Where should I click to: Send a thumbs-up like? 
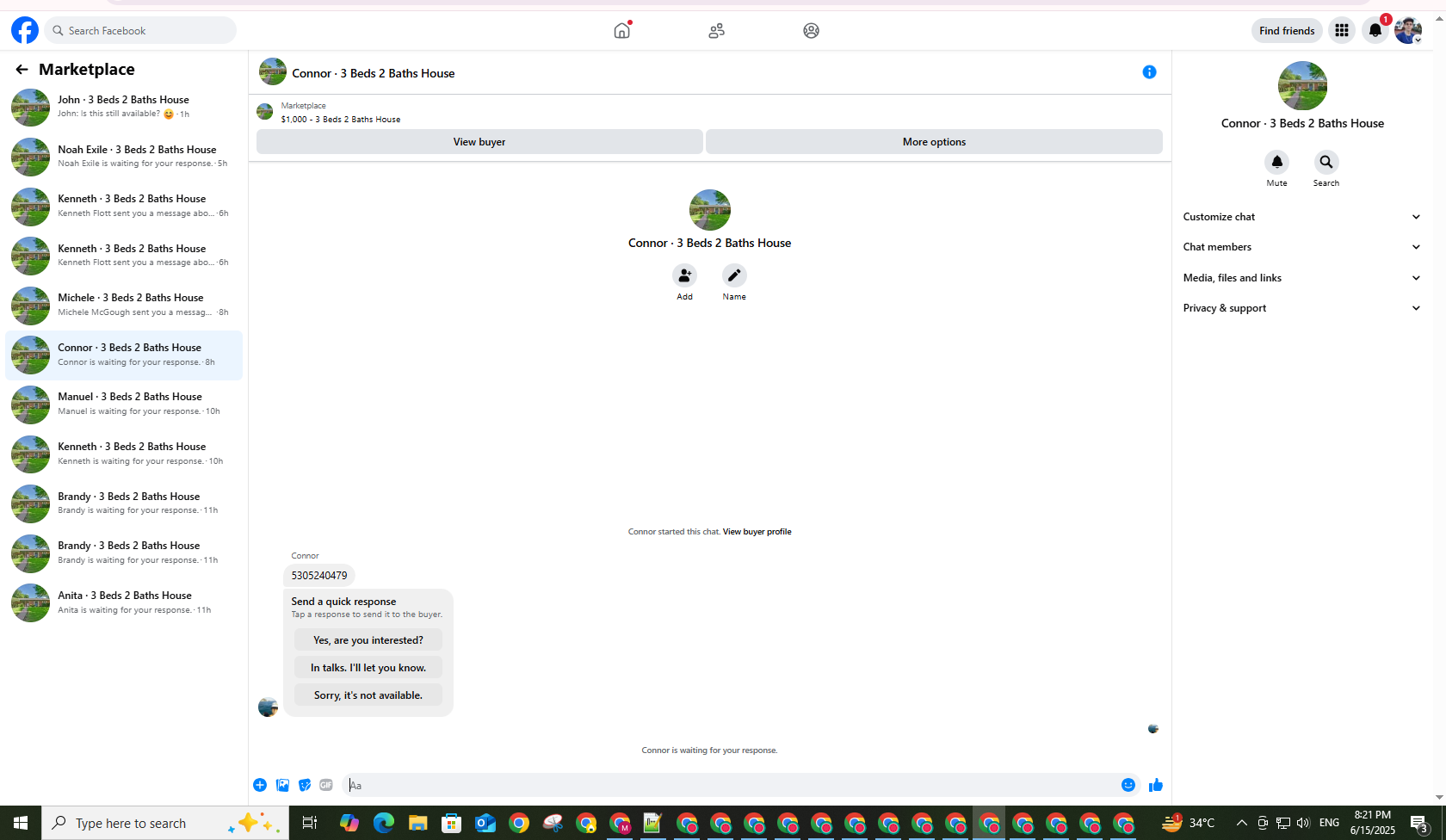[x=1155, y=785]
